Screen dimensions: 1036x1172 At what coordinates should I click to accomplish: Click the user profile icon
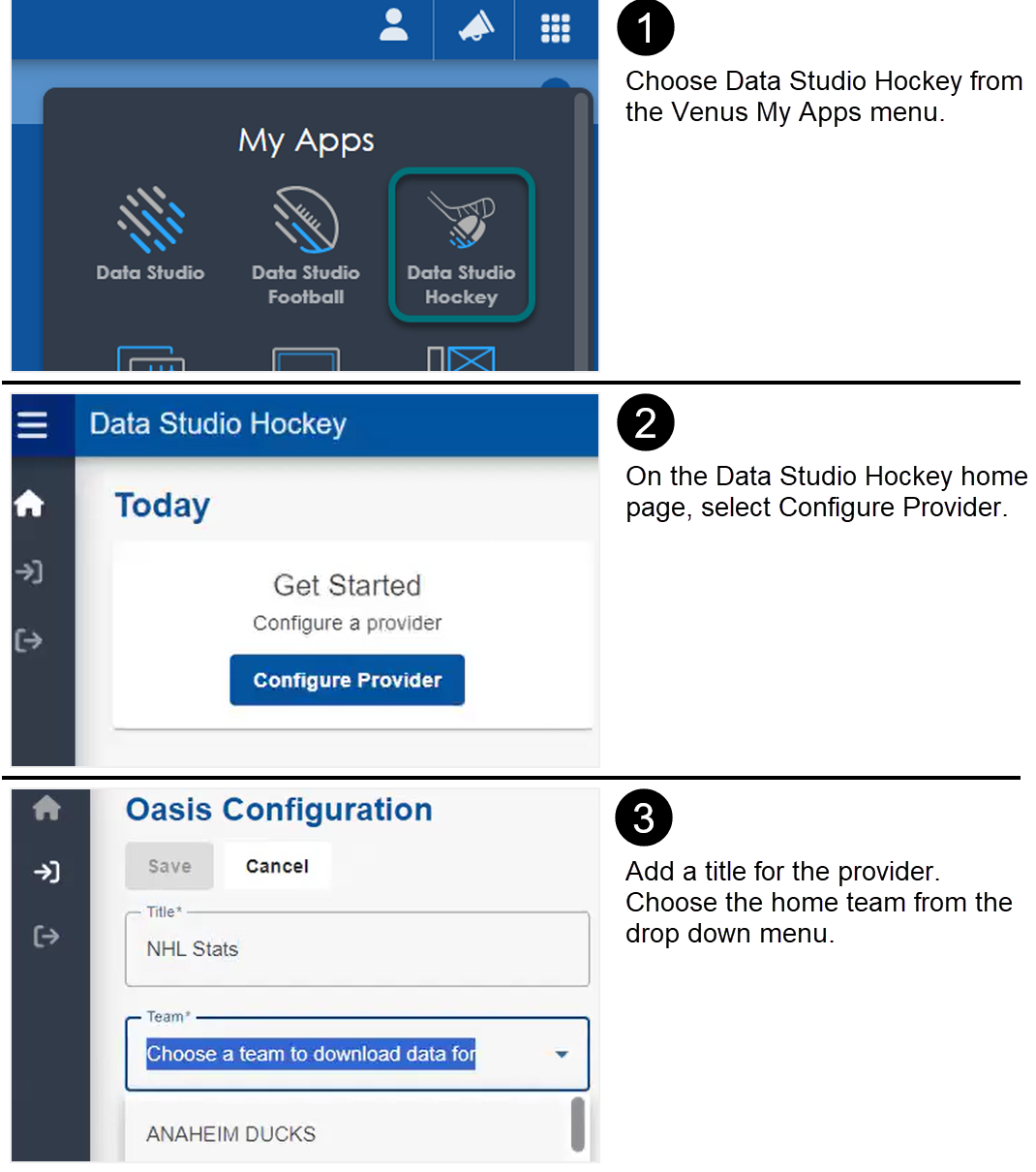[x=393, y=26]
